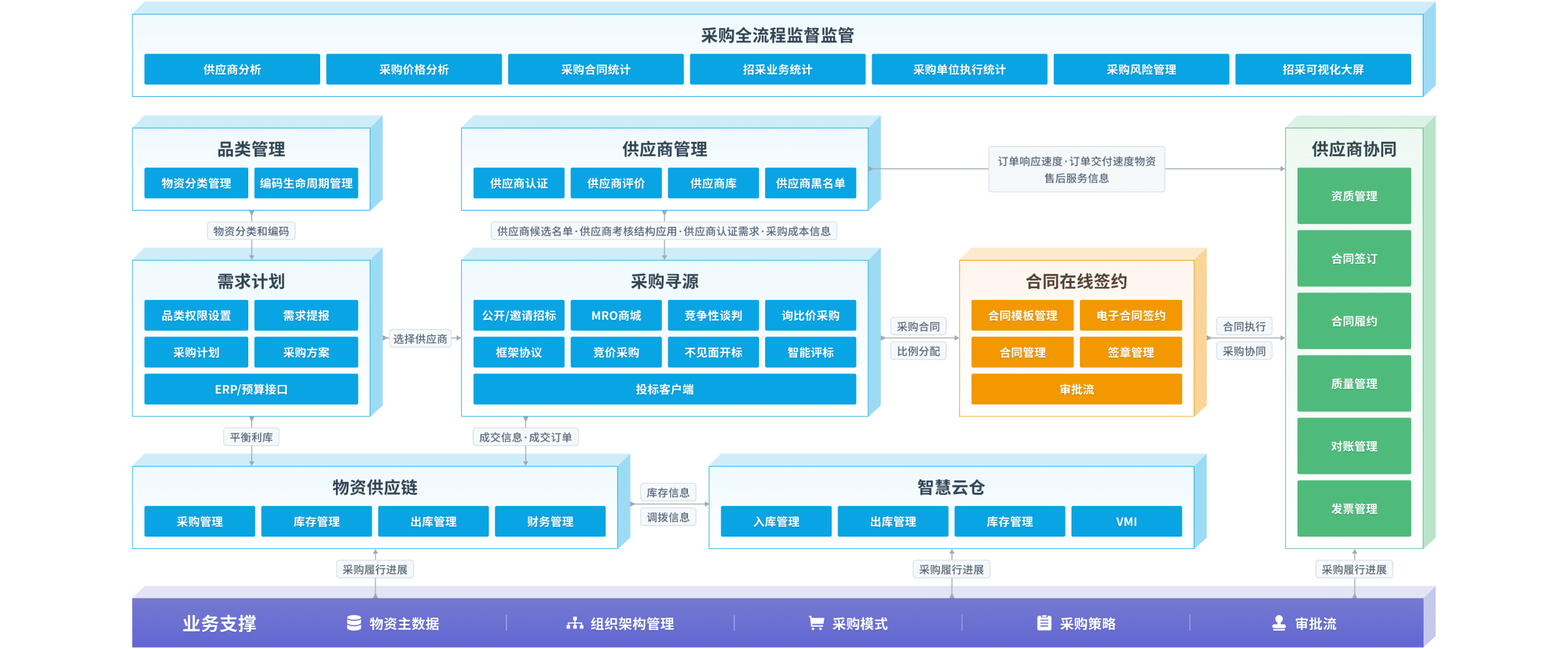
Task: Click the orange 电子合同签约 block
Action: [1130, 316]
